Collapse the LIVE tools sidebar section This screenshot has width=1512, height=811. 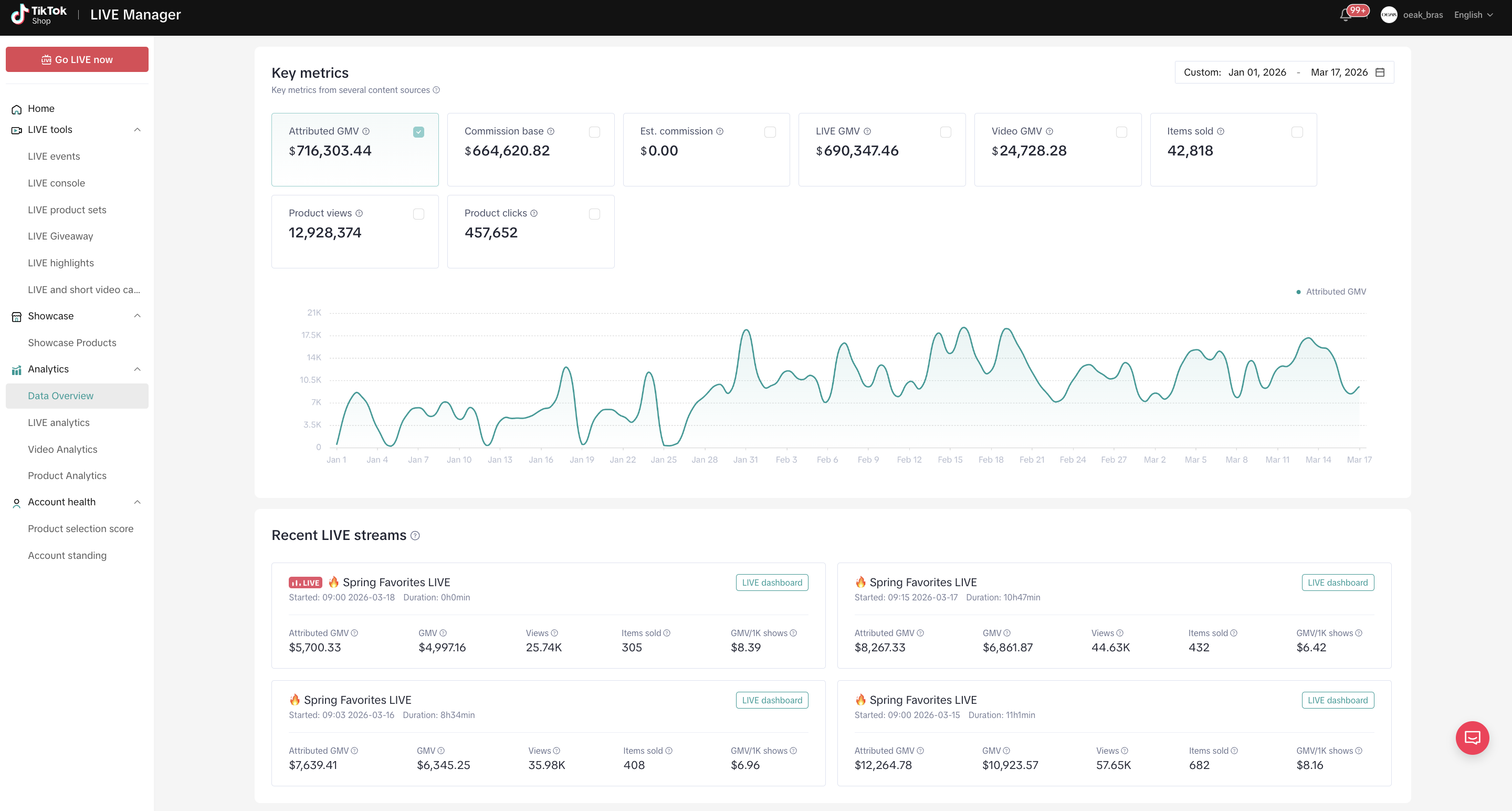click(x=138, y=130)
